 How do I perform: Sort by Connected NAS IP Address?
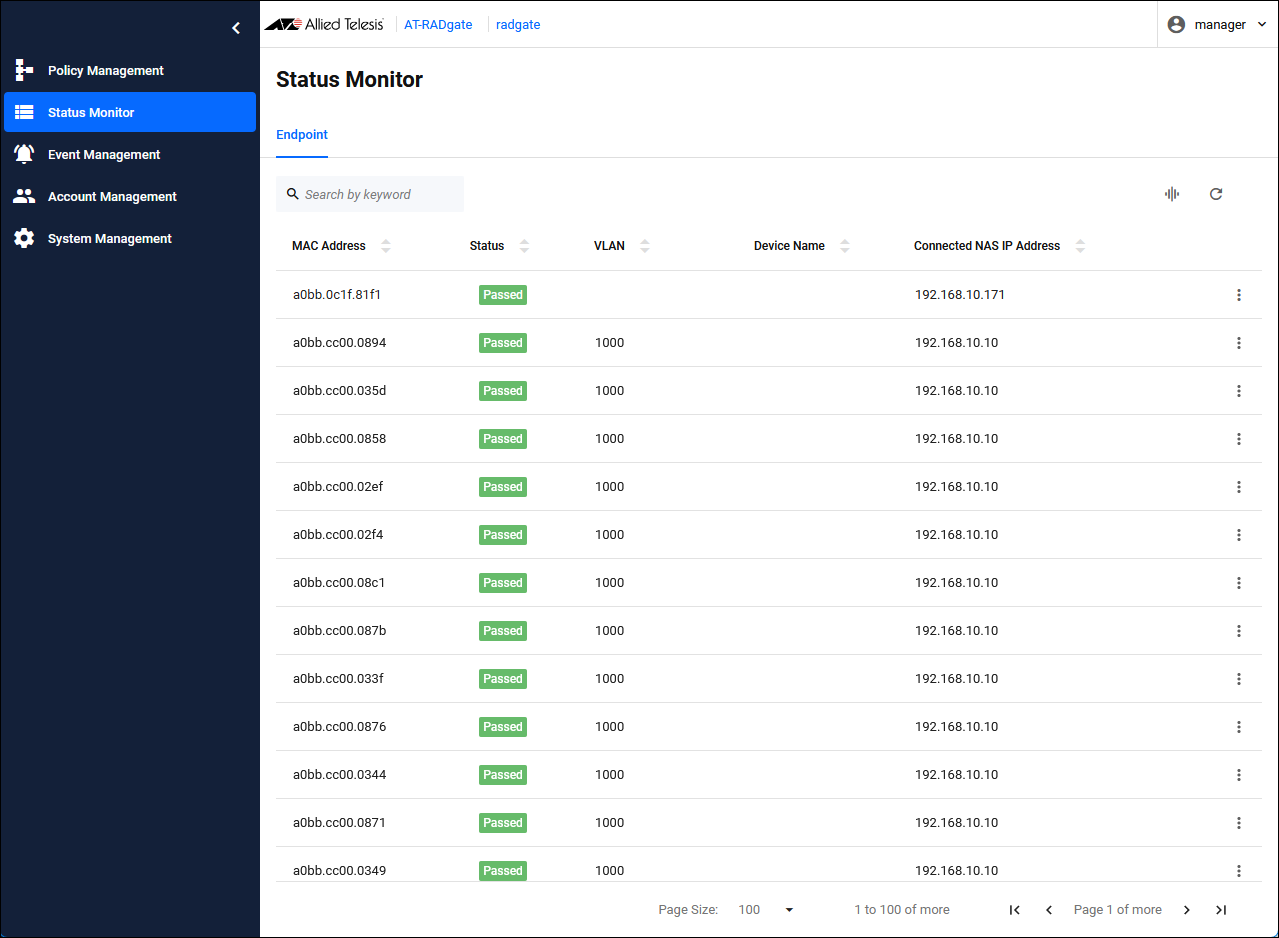[x=1079, y=246]
